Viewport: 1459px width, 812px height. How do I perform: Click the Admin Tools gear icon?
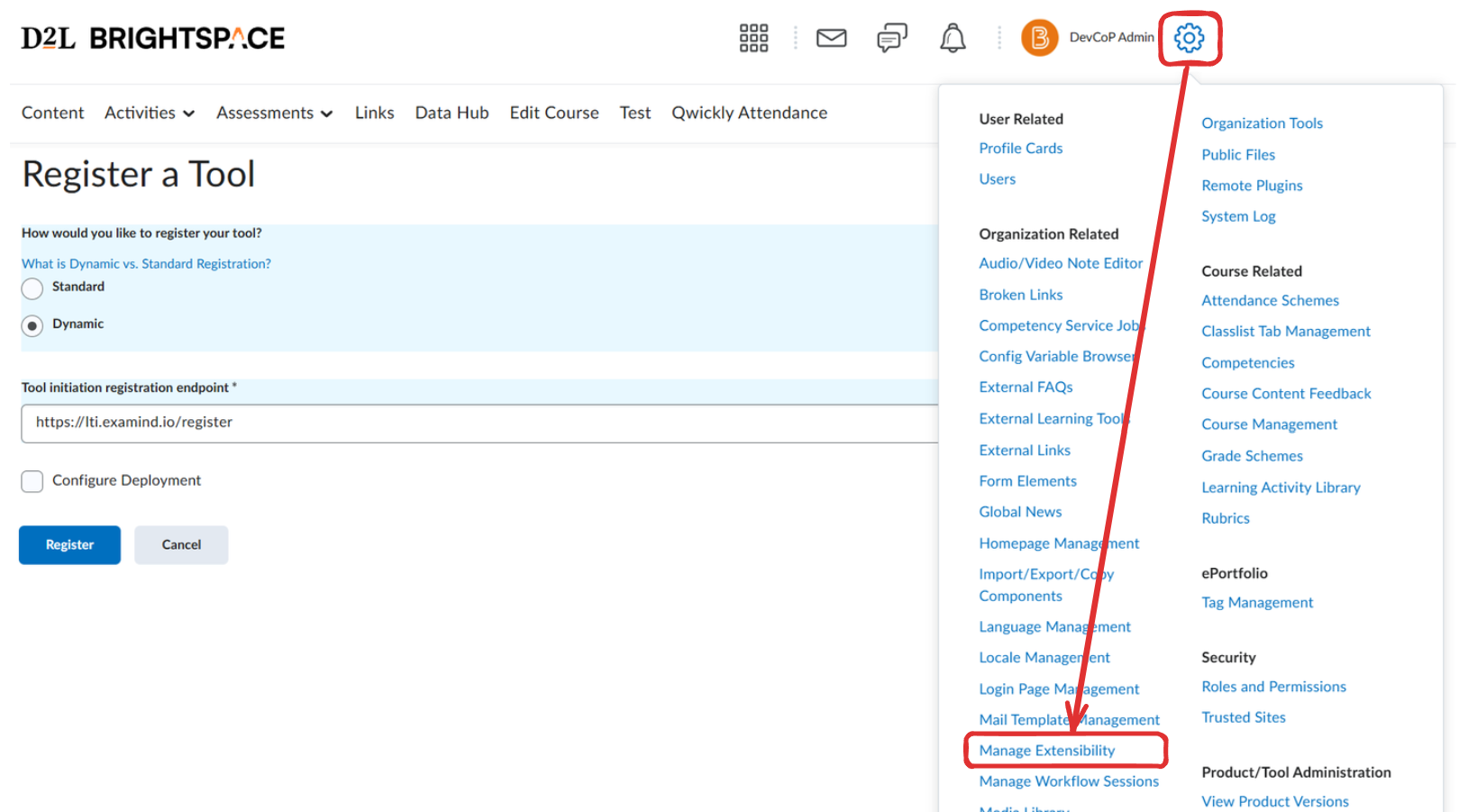pos(1189,38)
